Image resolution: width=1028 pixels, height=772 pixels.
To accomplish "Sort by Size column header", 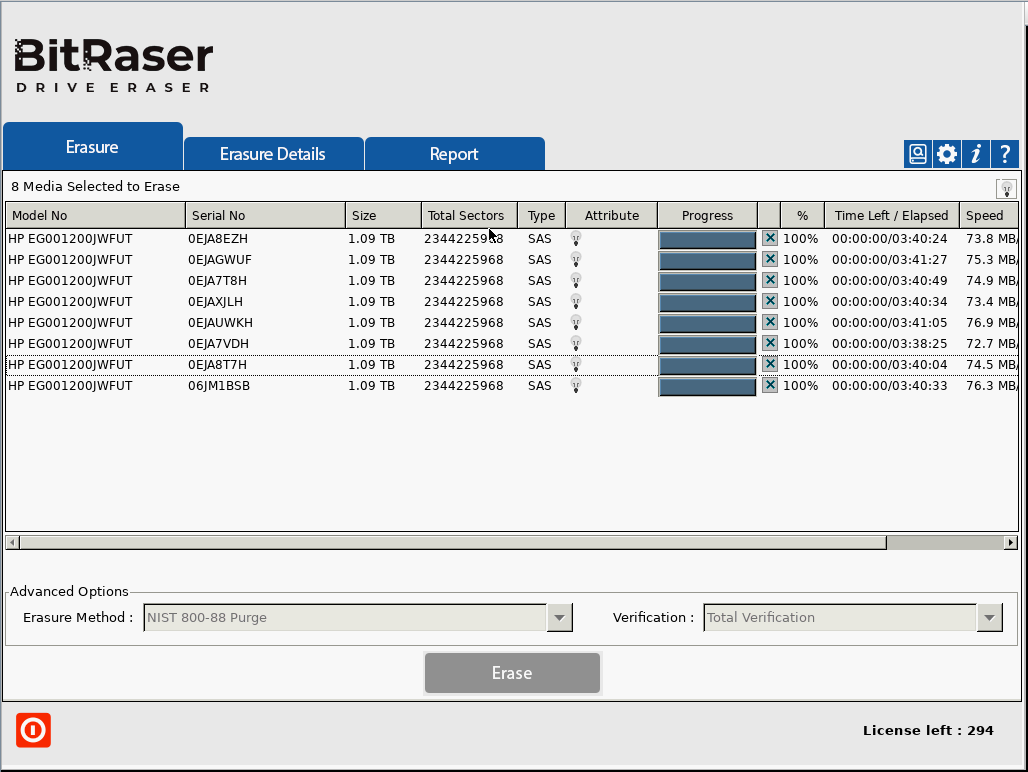I will [383, 216].
